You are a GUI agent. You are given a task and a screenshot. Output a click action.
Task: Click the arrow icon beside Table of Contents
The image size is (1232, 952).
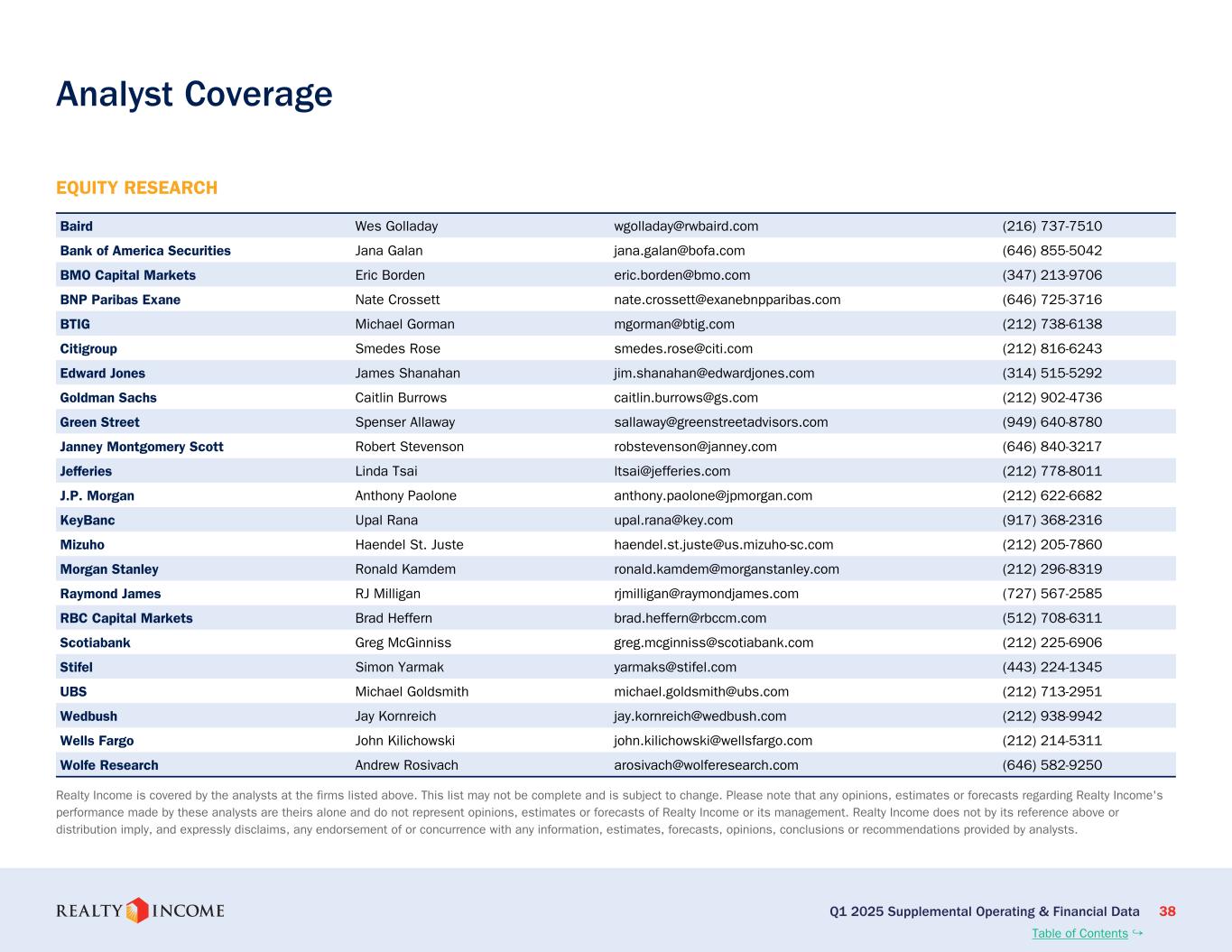tap(1137, 933)
